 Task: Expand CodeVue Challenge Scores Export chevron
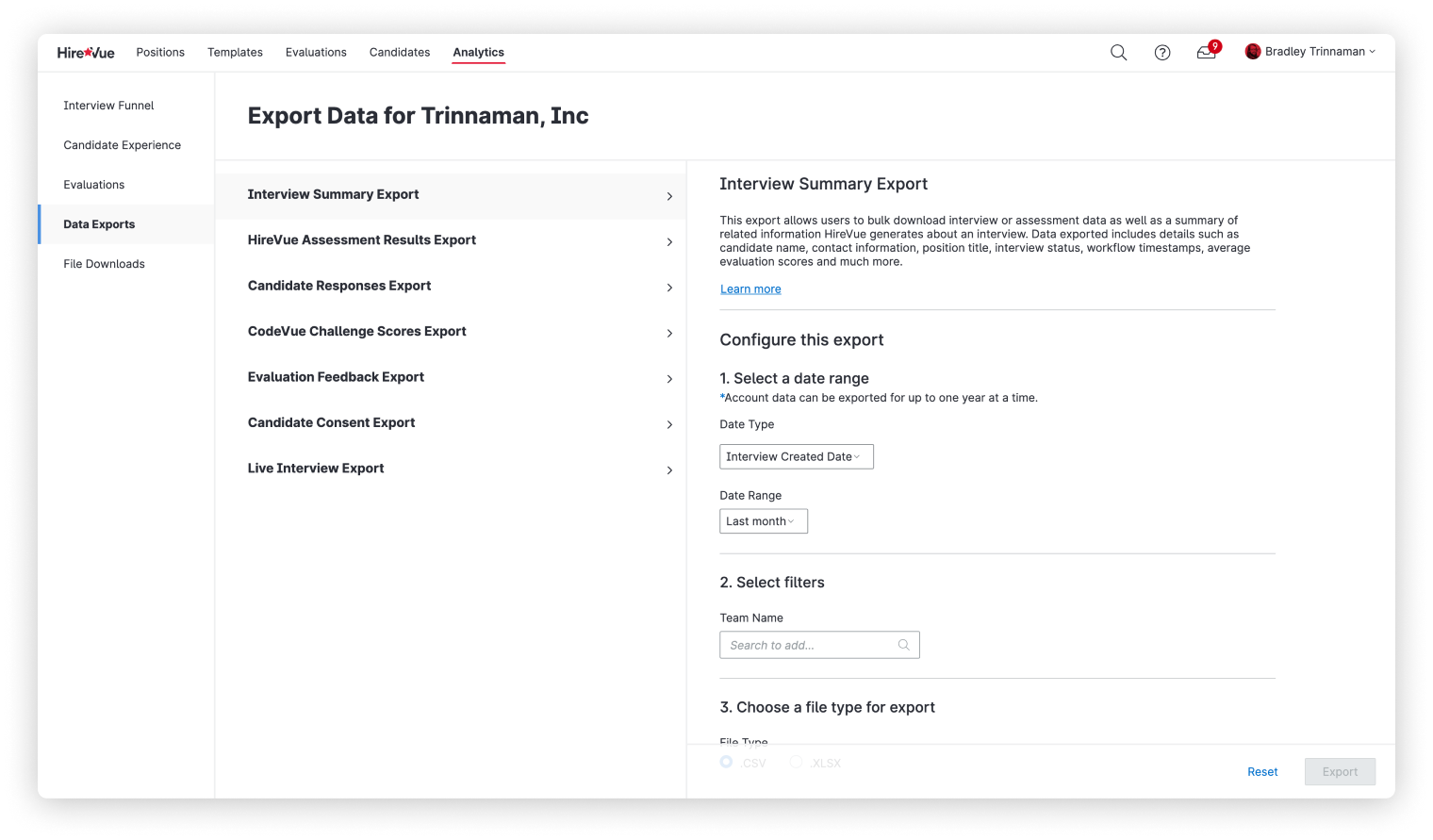669,333
